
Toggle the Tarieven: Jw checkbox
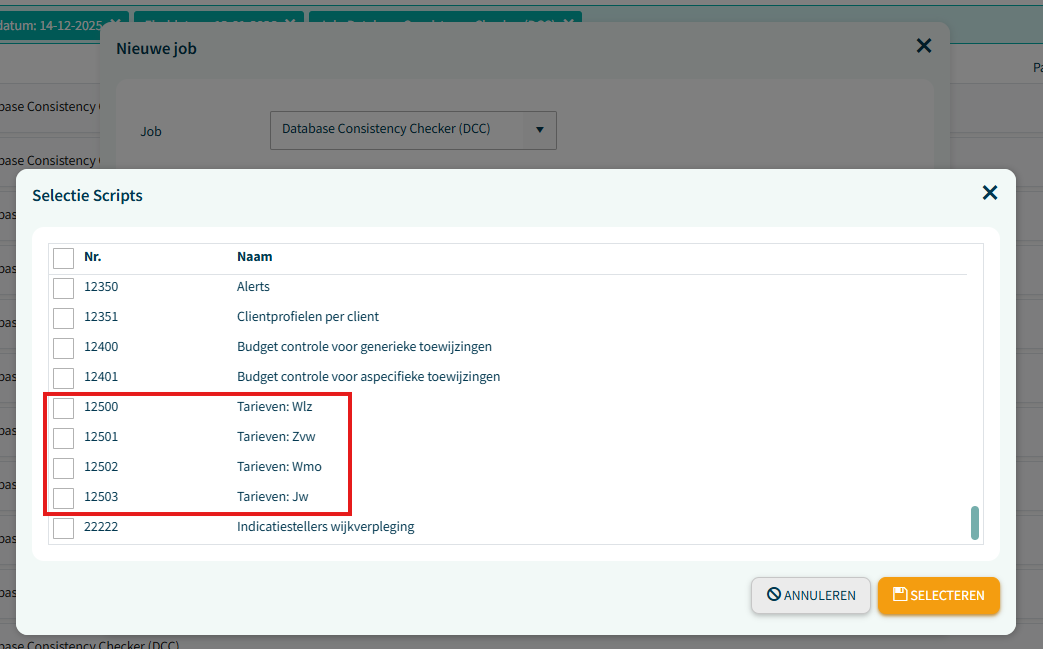pyautogui.click(x=64, y=498)
